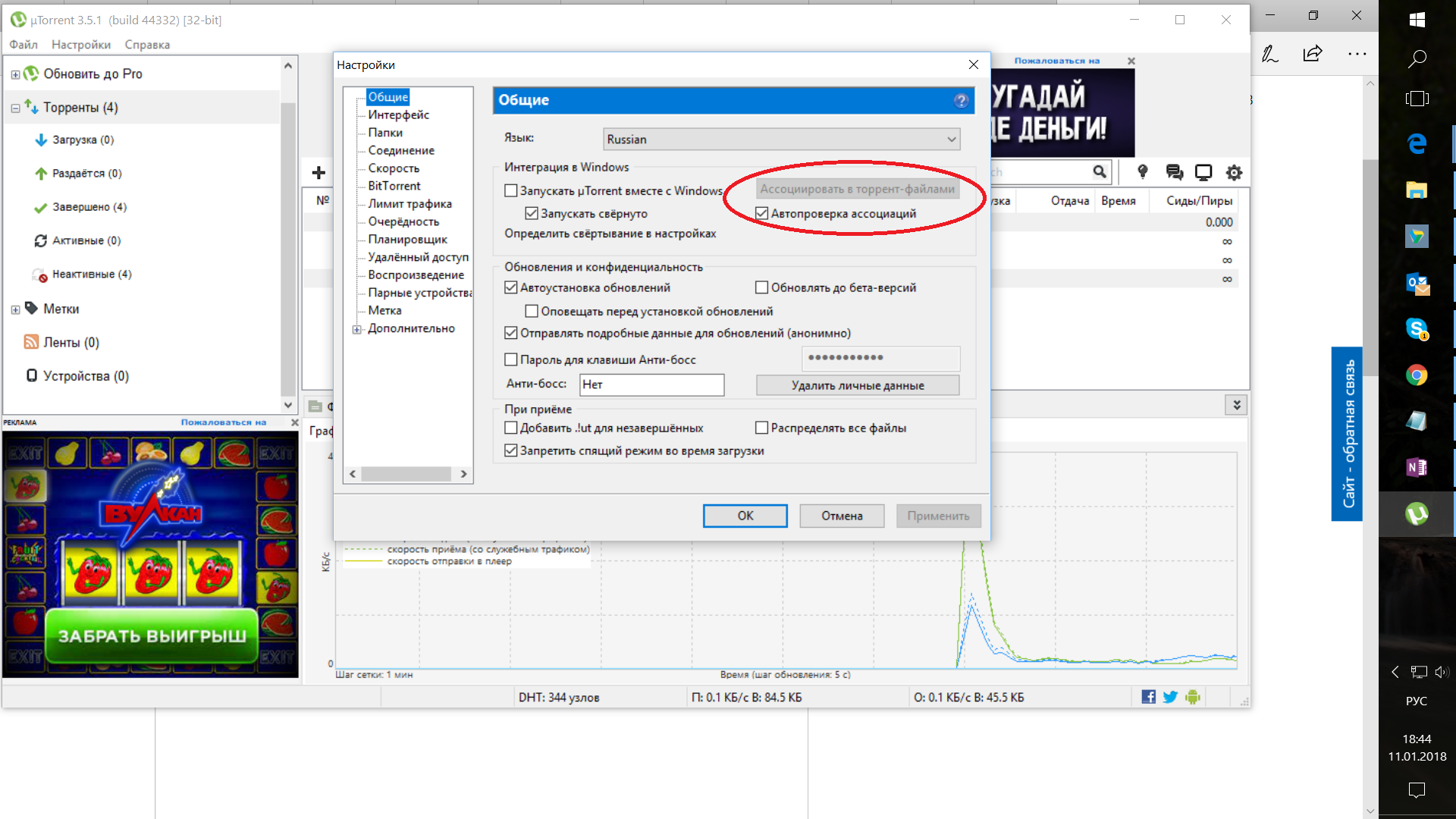This screenshot has width=1456, height=819.
Task: Open the search magnifier icon in toolbar
Action: click(1100, 172)
